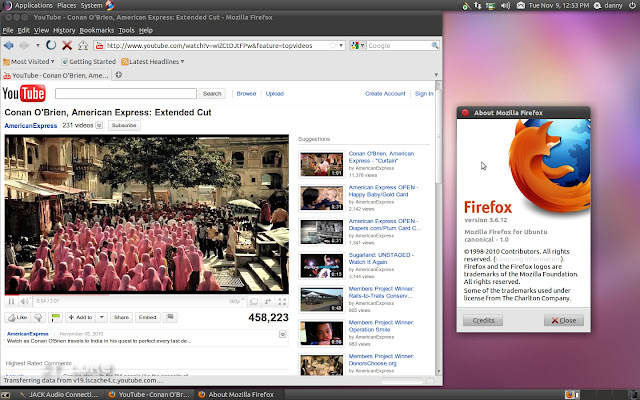
Task: Expand the video description box
Action: pyautogui.click(x=282, y=334)
